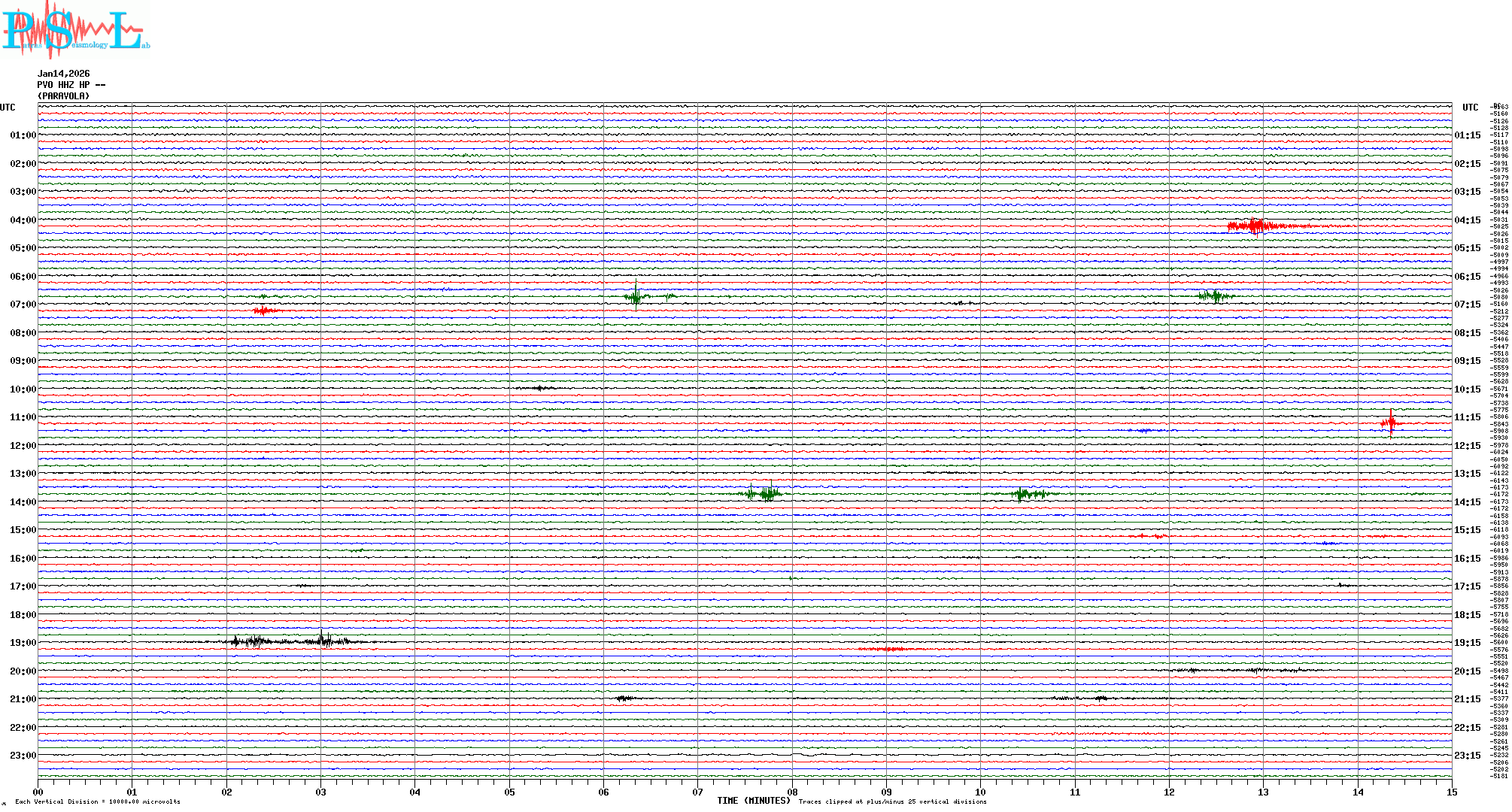Click the red spike event on 11:15 row

tap(1391, 423)
